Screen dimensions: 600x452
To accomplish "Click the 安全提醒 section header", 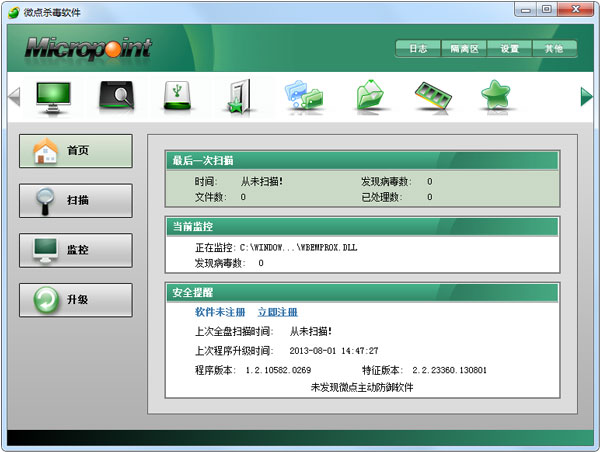I will 362,293.
